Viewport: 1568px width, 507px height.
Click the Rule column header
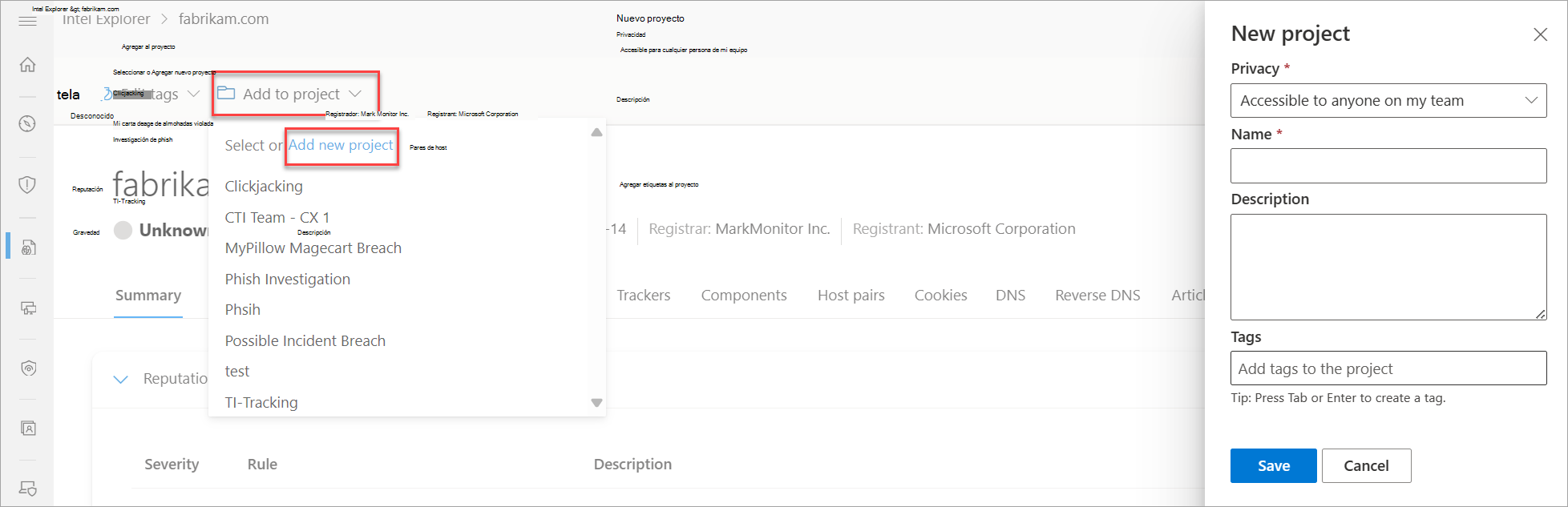262,465
